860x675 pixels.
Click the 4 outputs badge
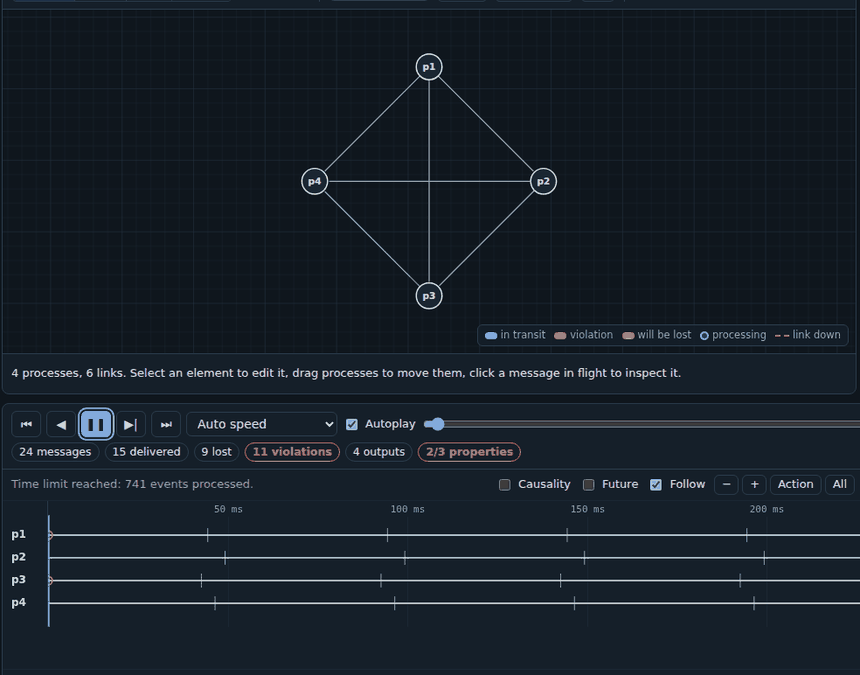pos(378,452)
